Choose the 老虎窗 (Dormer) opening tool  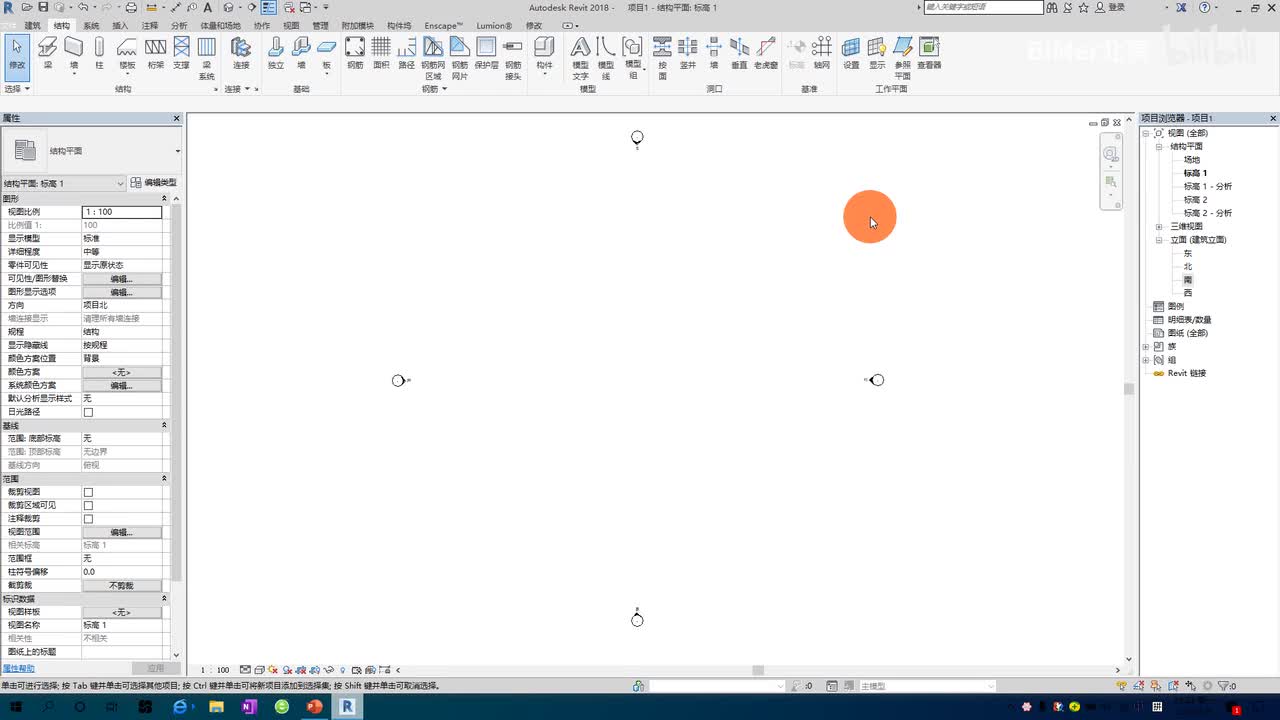766,53
